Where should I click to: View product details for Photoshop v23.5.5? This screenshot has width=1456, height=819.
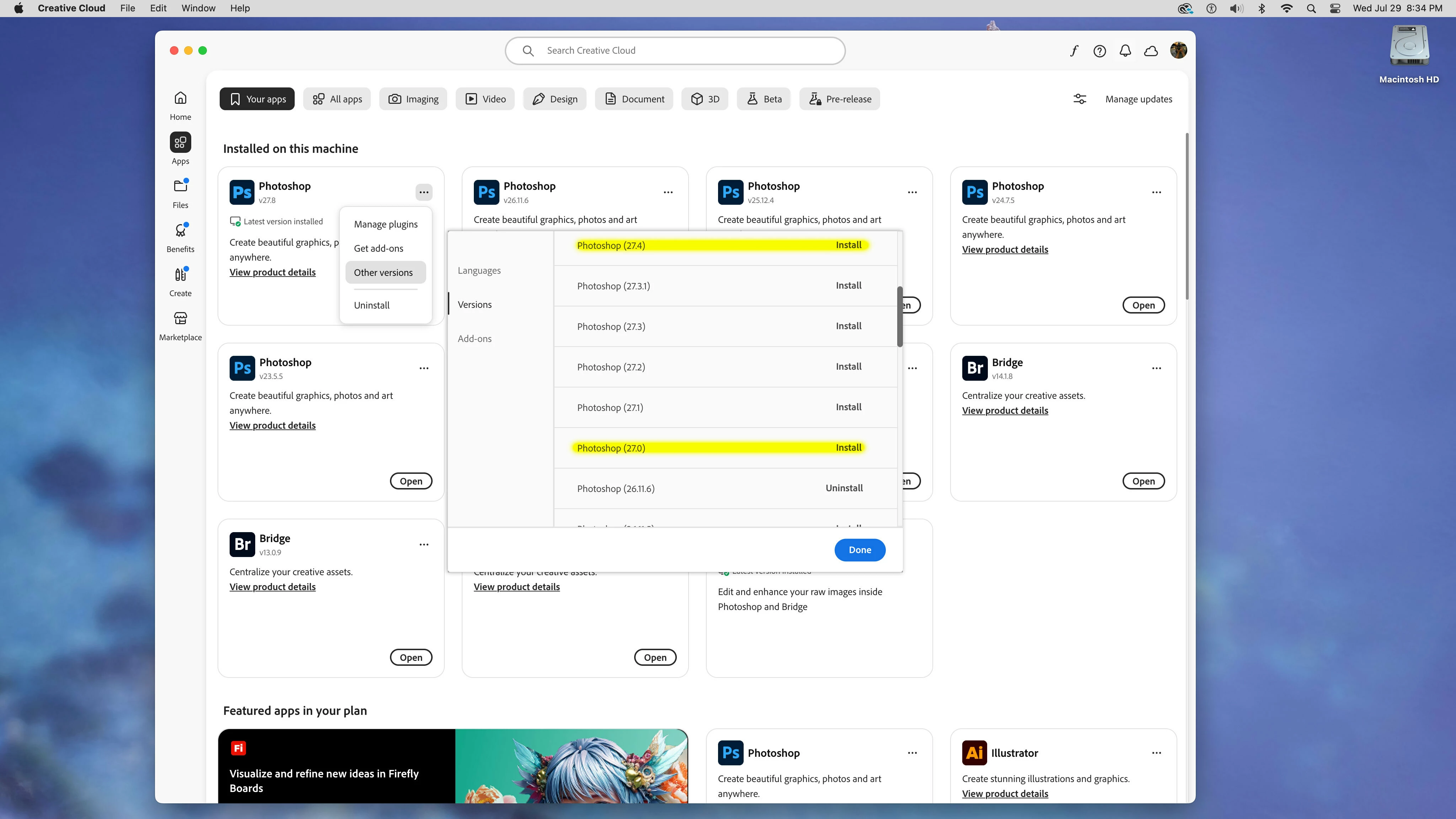click(272, 425)
